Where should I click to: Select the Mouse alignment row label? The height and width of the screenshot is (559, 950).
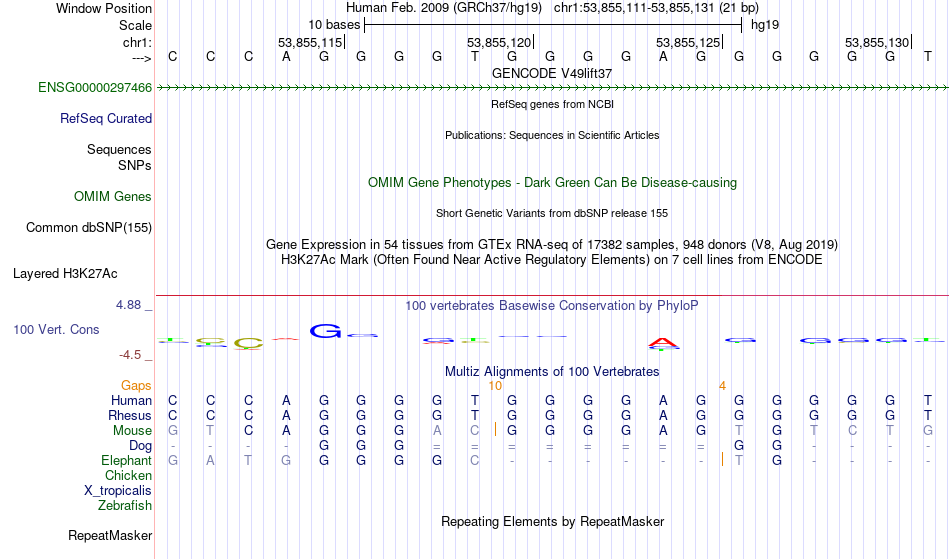(133, 431)
